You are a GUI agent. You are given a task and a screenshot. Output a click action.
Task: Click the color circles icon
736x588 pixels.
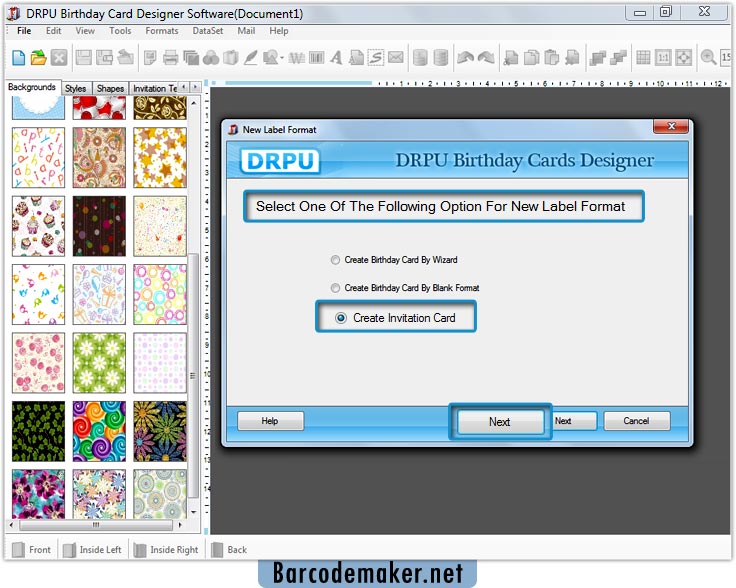tap(211, 58)
